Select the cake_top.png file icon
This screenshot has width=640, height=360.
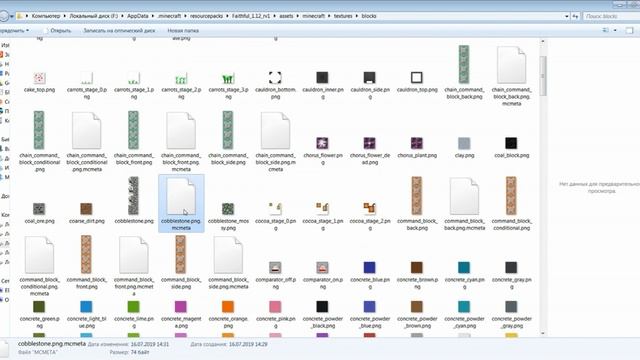(39, 78)
